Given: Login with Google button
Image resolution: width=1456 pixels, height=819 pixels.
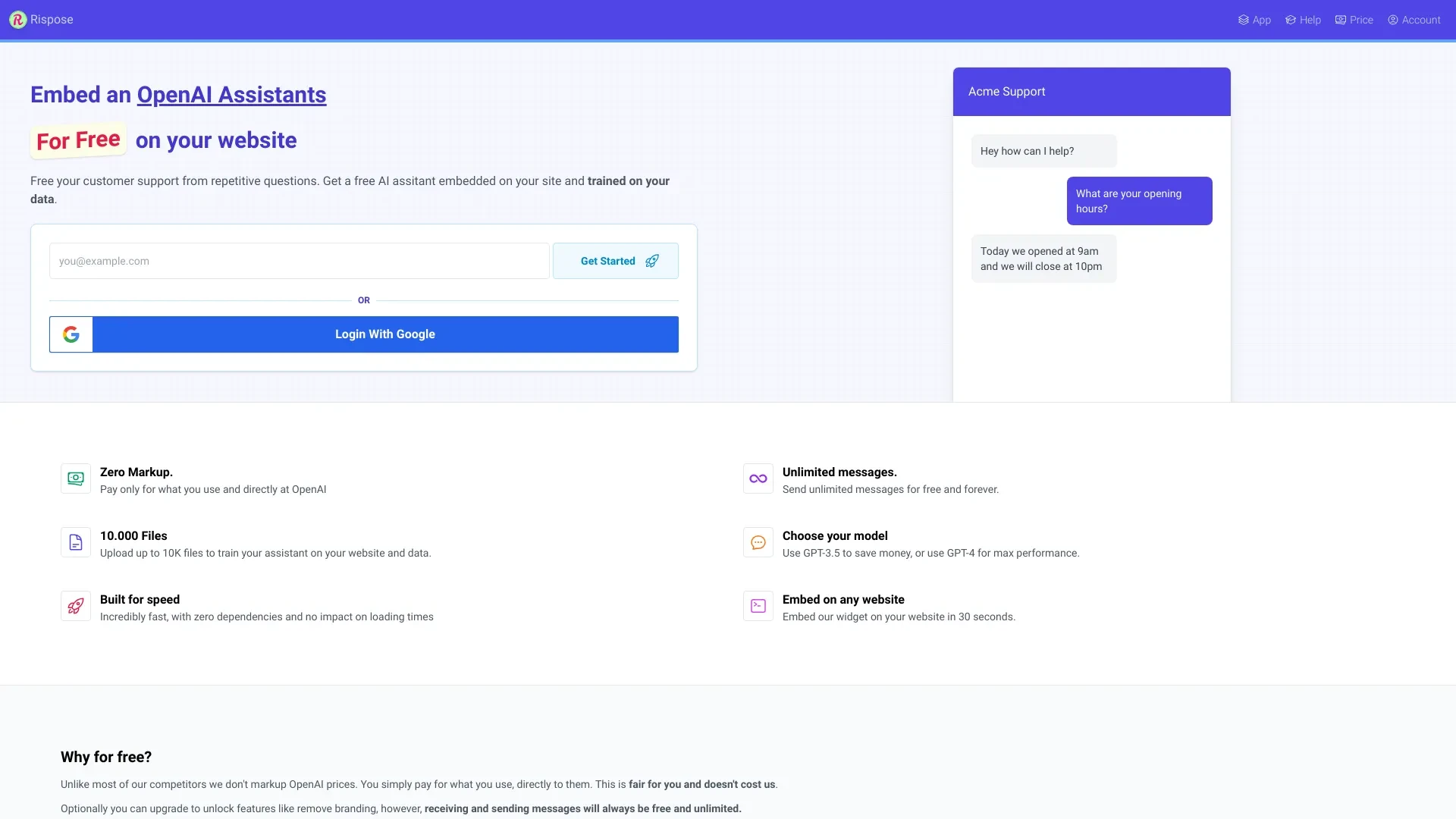Looking at the screenshot, I should click(x=363, y=334).
